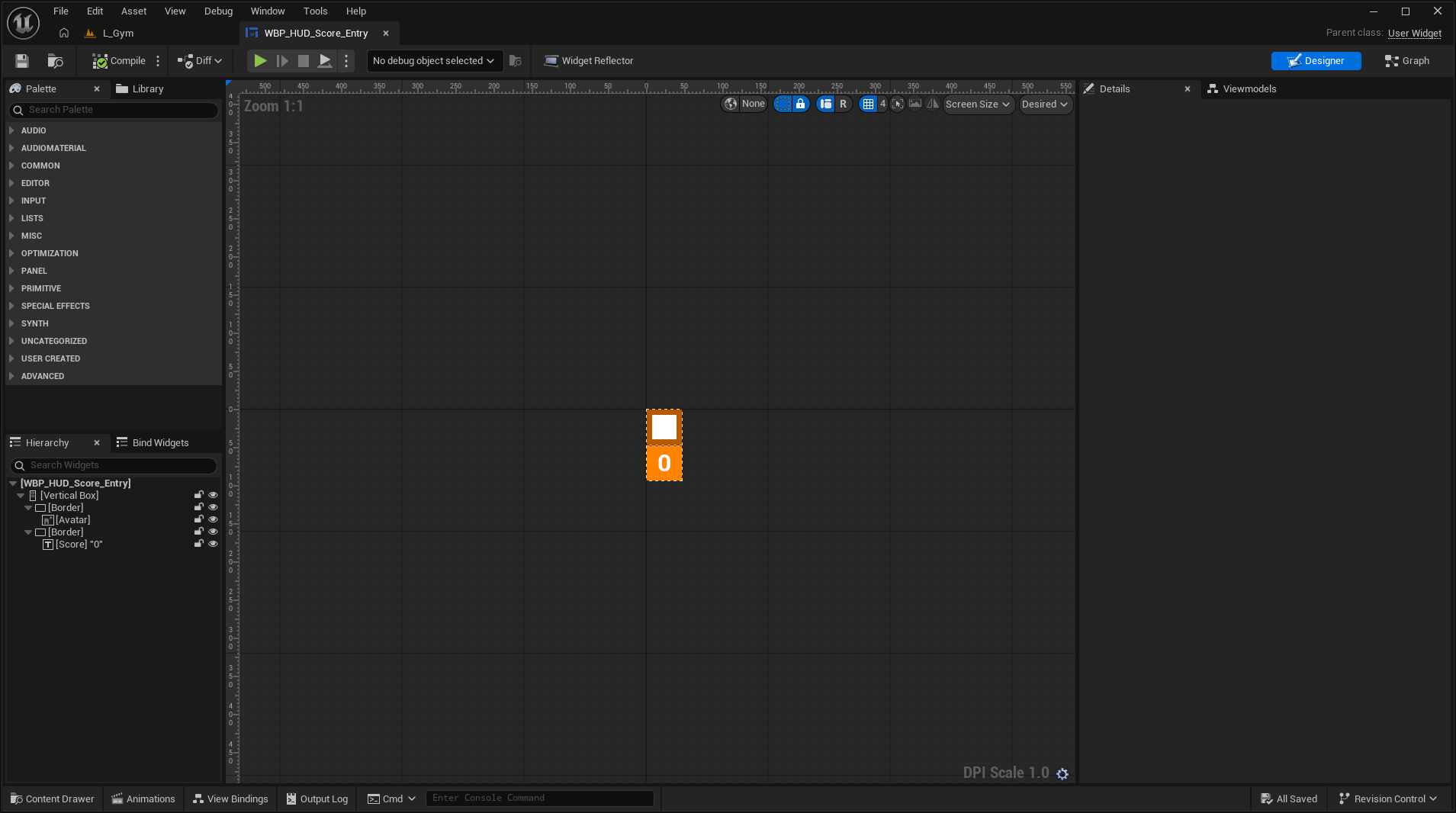This screenshot has width=1456, height=813.
Task: Click the localization globe icon in the viewport toolbar
Action: (x=731, y=104)
